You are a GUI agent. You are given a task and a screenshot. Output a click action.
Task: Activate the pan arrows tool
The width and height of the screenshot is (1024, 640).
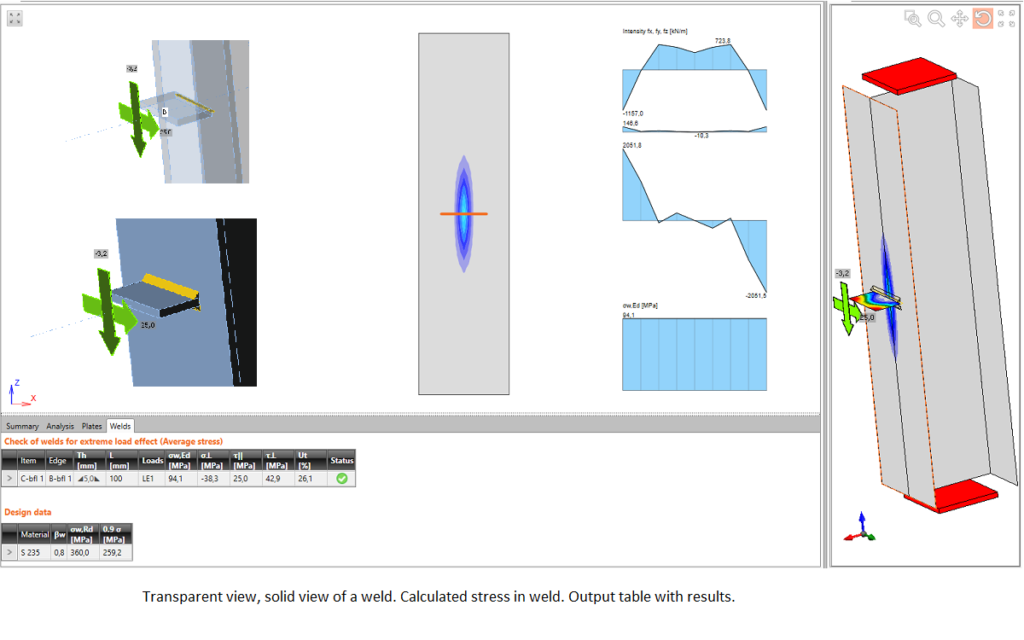[959, 18]
